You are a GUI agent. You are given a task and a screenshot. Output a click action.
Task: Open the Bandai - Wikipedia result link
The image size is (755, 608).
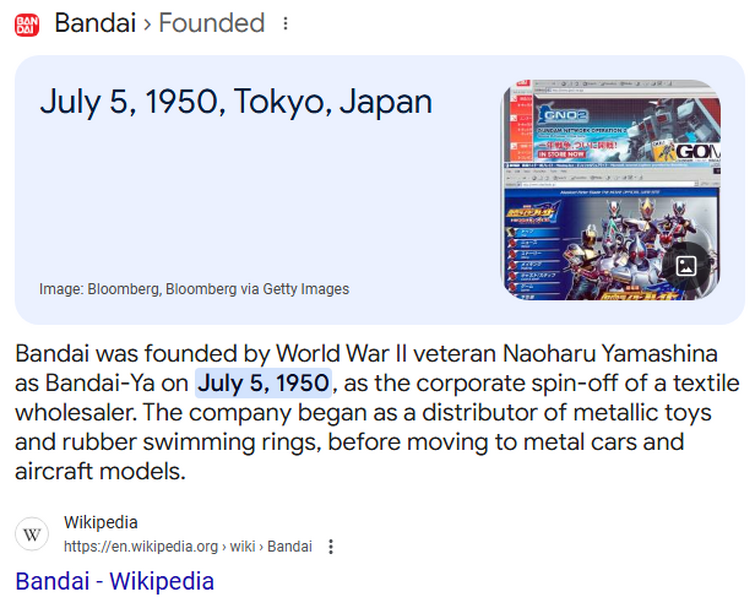115,581
